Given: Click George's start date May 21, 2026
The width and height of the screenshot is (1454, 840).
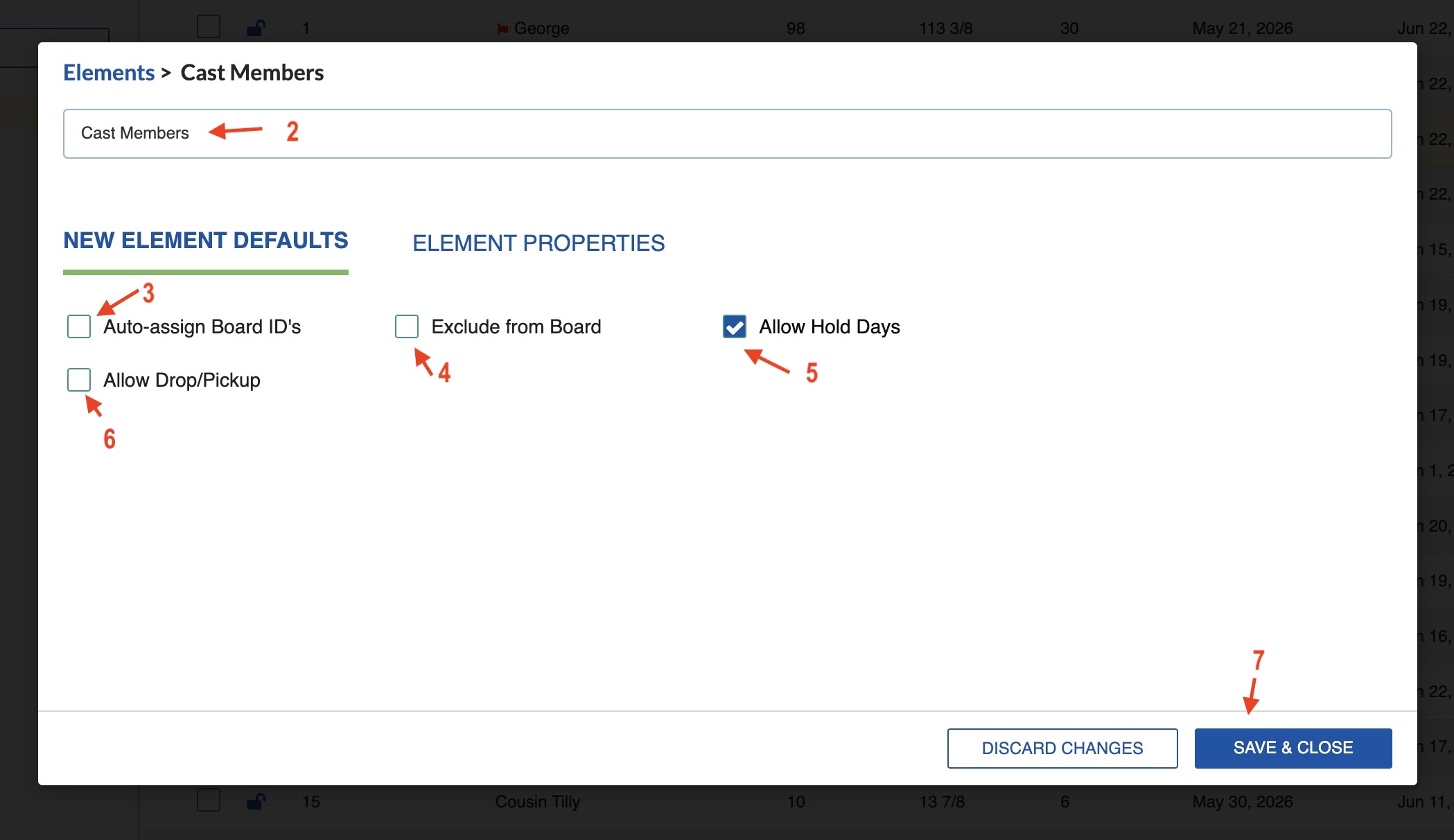Looking at the screenshot, I should 1243,28.
